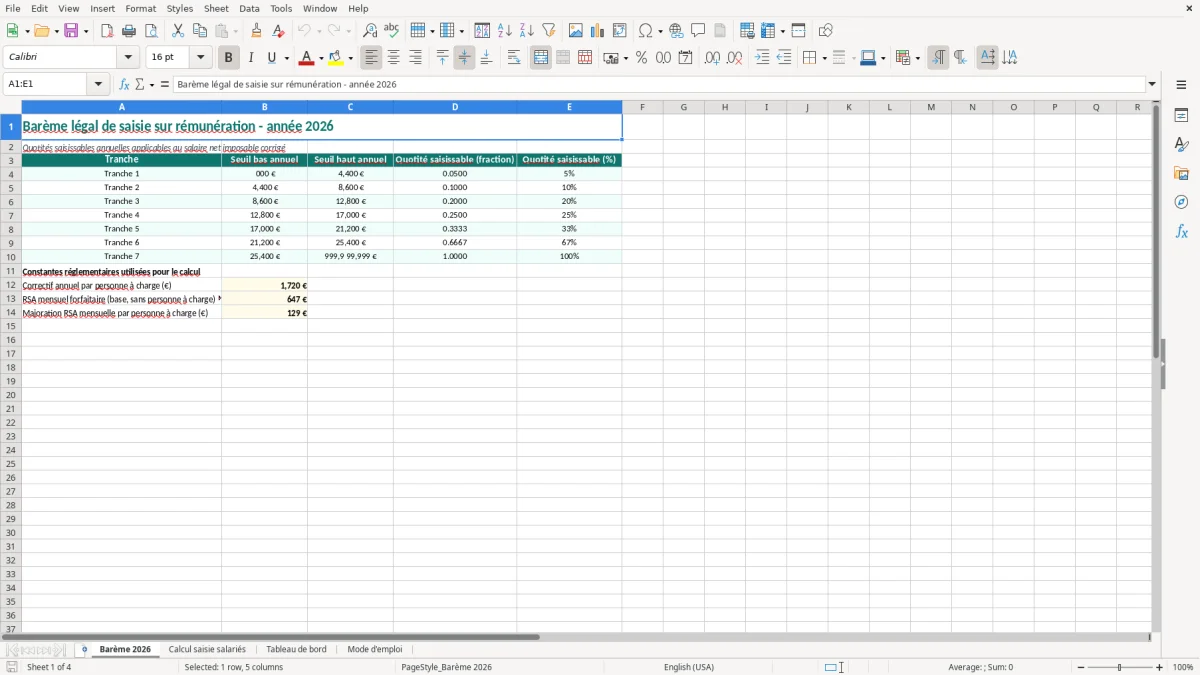
Task: Open sidebar Gallery icon
Action: [x=1181, y=174]
